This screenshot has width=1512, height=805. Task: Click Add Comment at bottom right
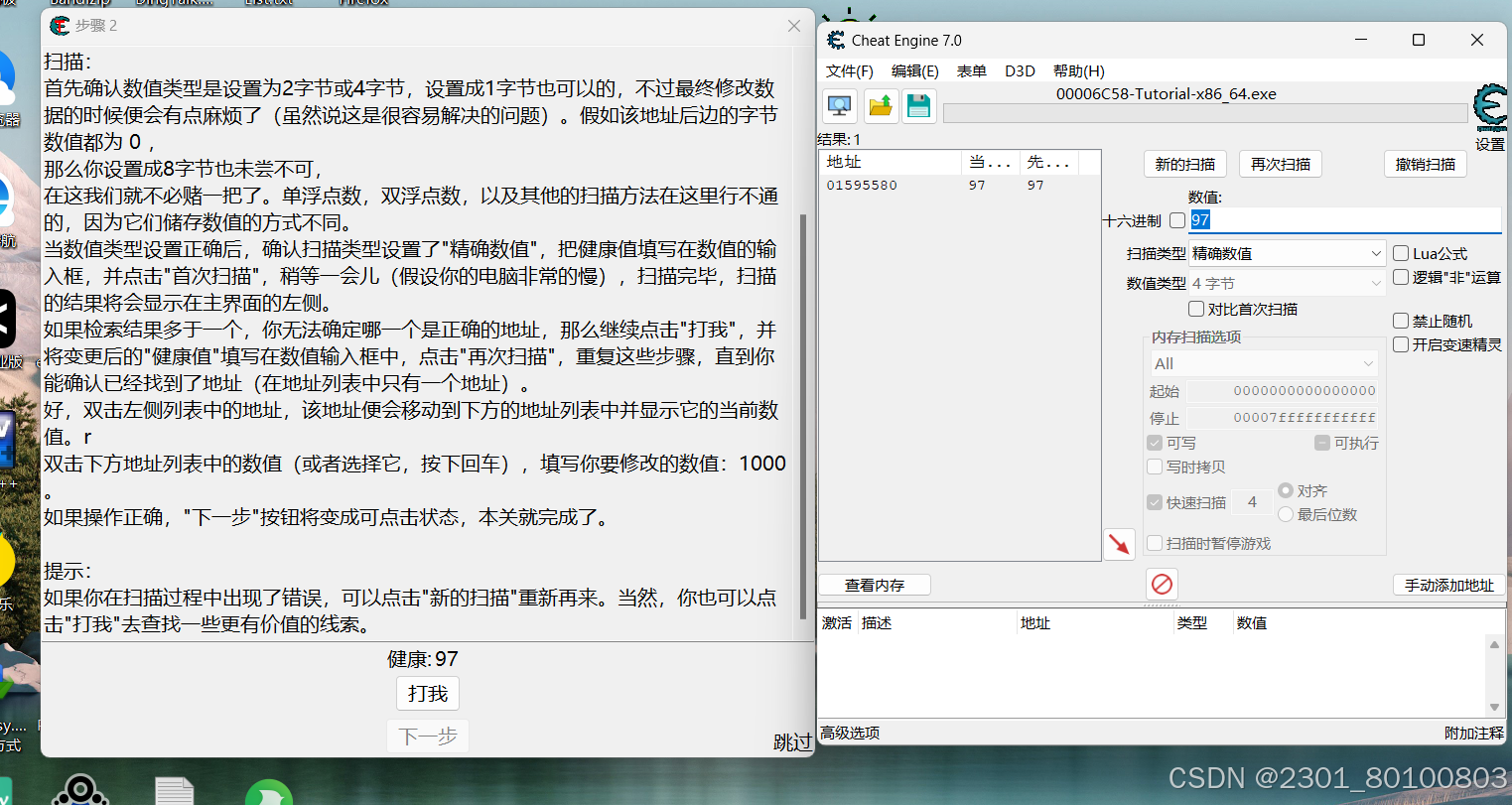click(1474, 733)
